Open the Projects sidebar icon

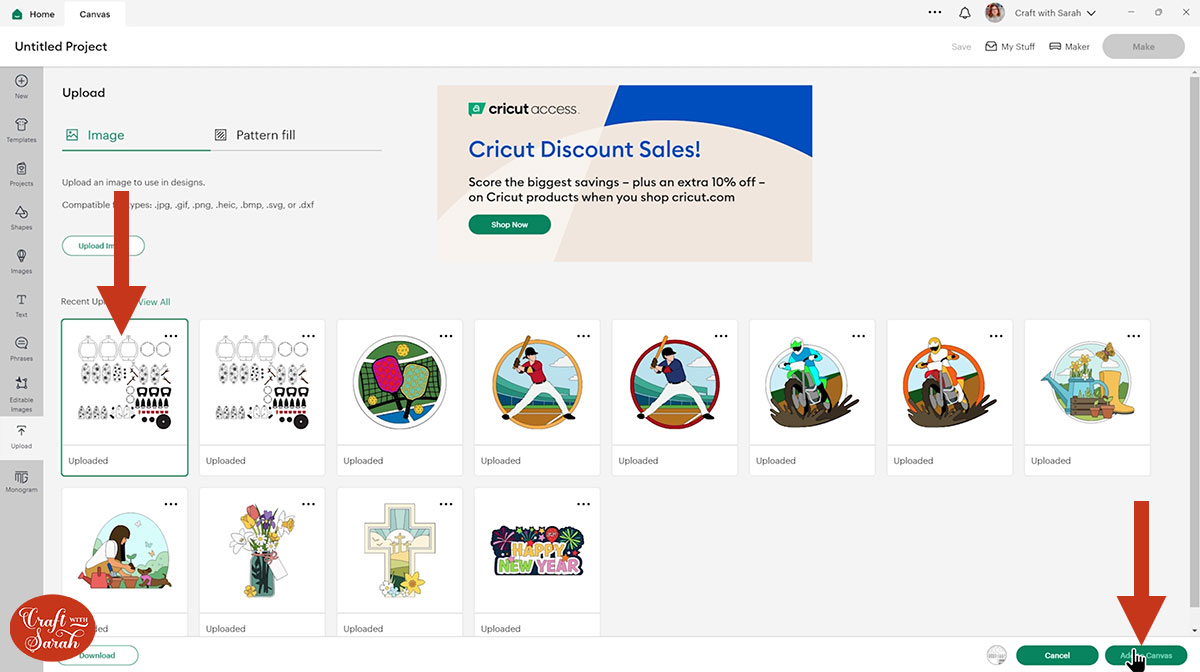pos(21,173)
